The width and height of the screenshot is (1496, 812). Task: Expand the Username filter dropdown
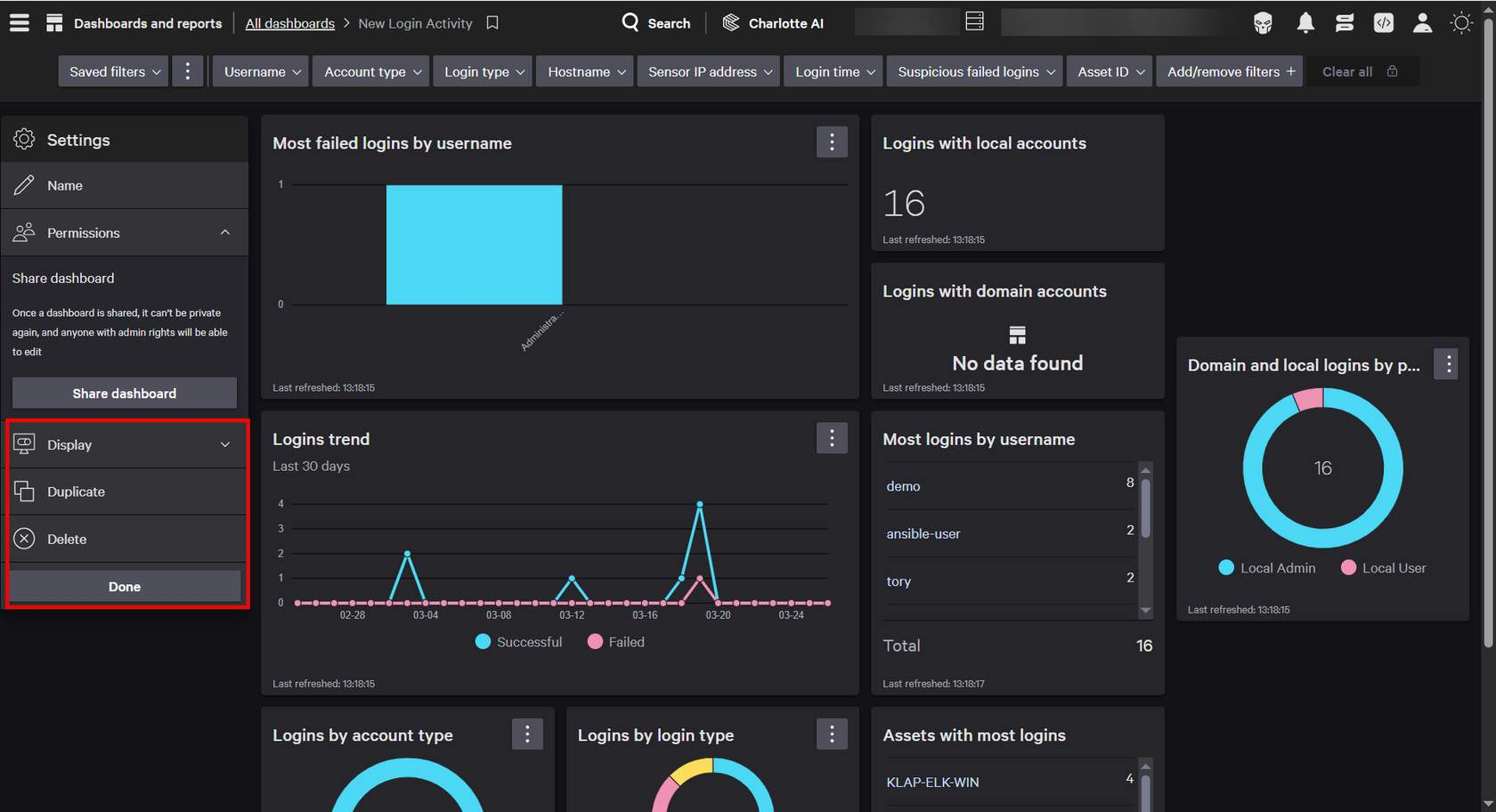(x=262, y=71)
